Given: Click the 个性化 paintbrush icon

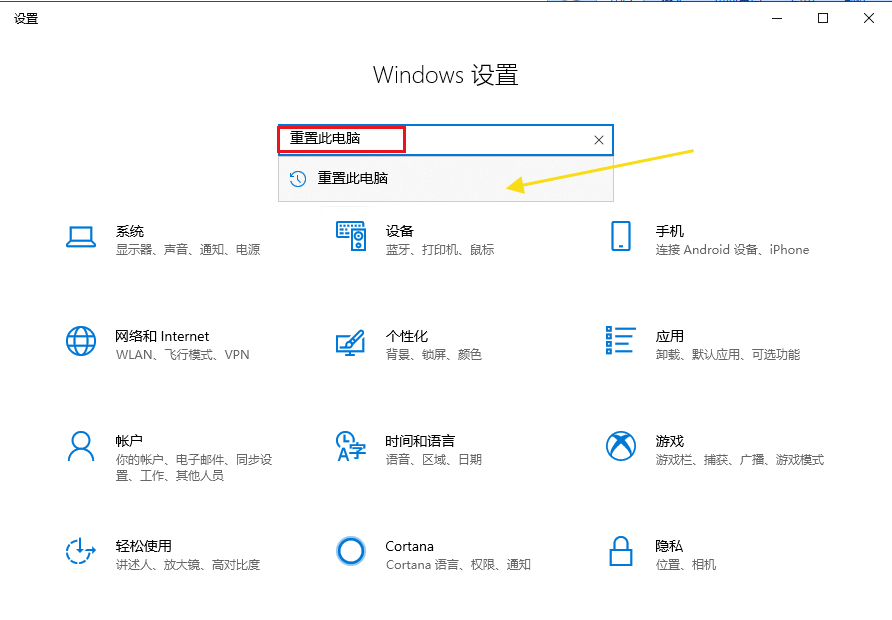Looking at the screenshot, I should pyautogui.click(x=350, y=342).
